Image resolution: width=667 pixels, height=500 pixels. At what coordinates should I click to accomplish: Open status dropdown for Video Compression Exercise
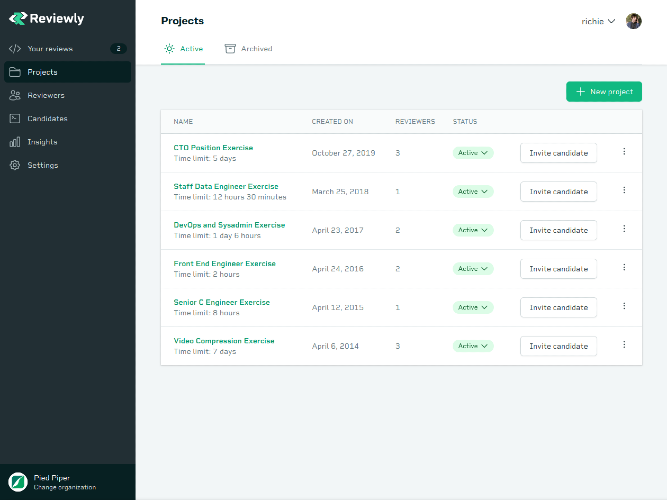pos(473,346)
